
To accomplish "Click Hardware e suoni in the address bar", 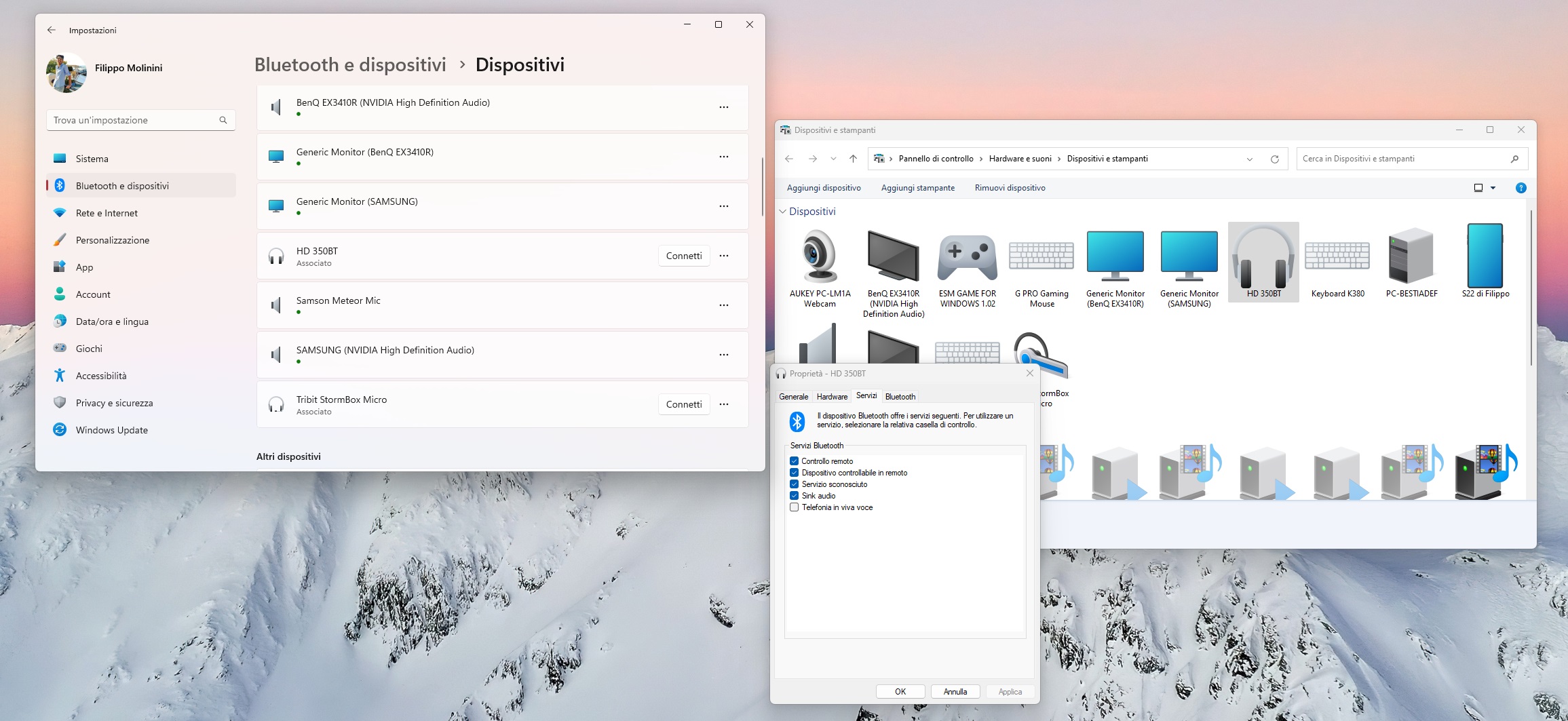I will point(1020,159).
